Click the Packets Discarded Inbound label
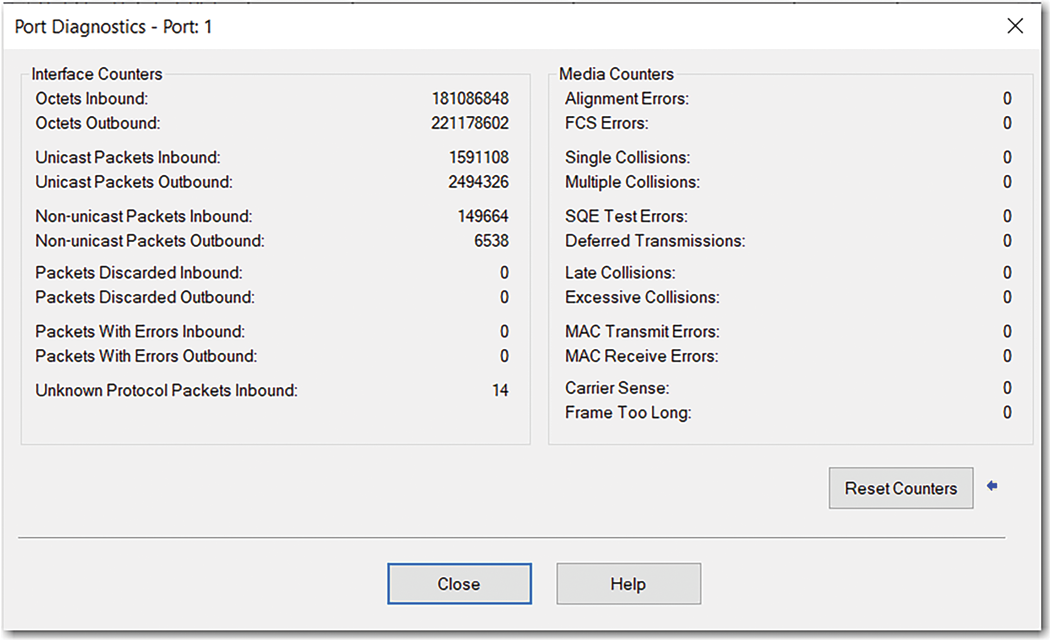 pos(139,273)
